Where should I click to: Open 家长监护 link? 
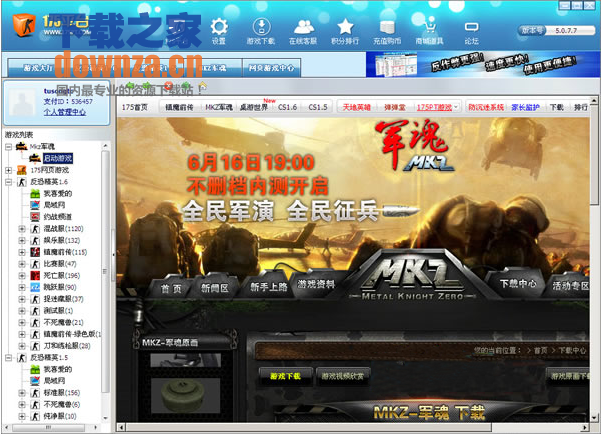tap(525, 107)
